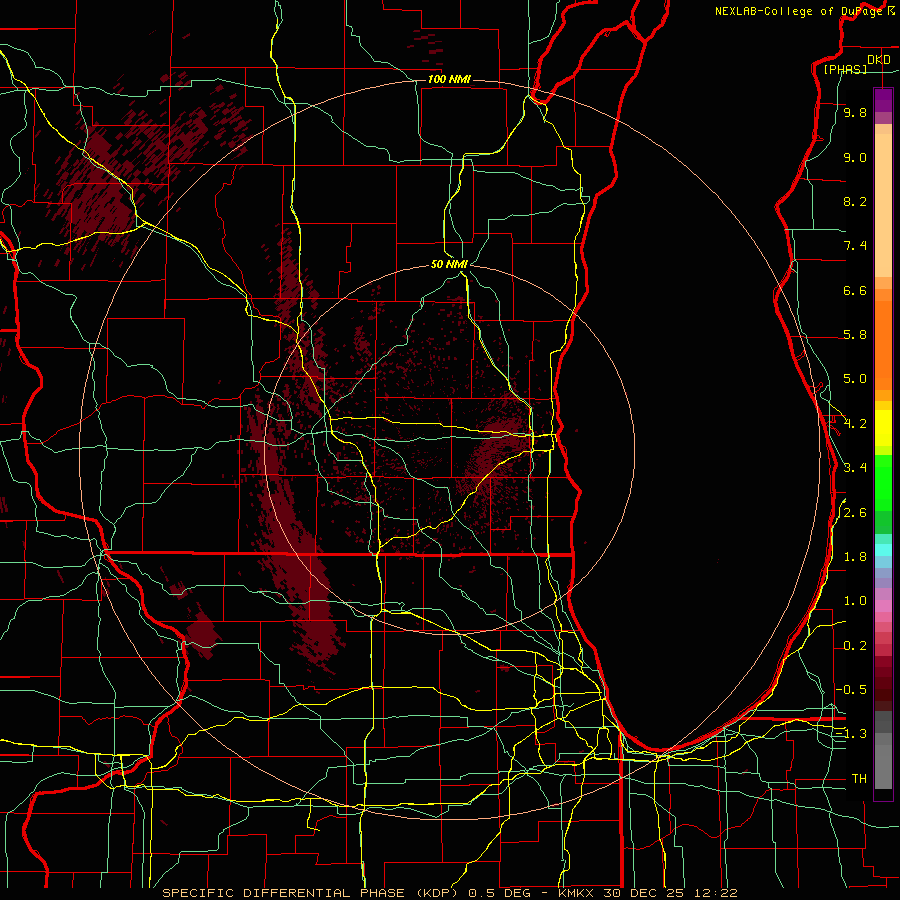This screenshot has width=900, height=900.
Task: Click the KMKX station identifier
Action: point(577,893)
